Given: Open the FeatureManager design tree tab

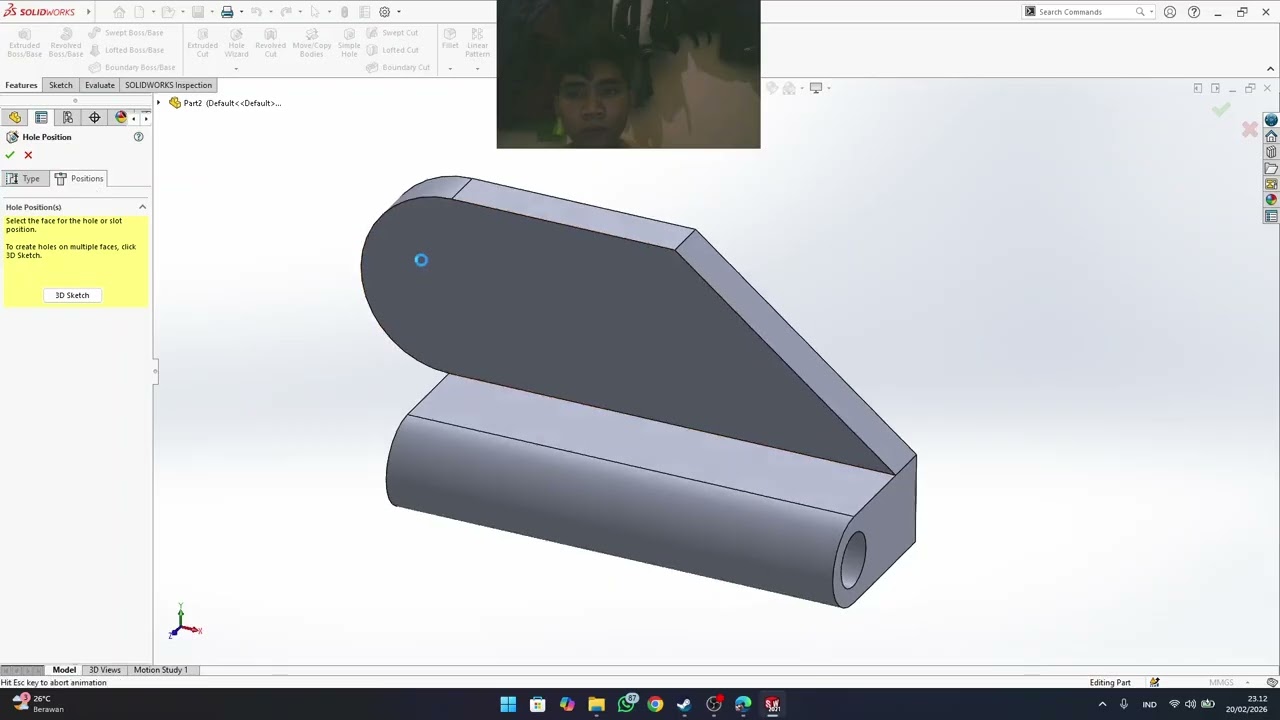Looking at the screenshot, I should click(x=15, y=118).
